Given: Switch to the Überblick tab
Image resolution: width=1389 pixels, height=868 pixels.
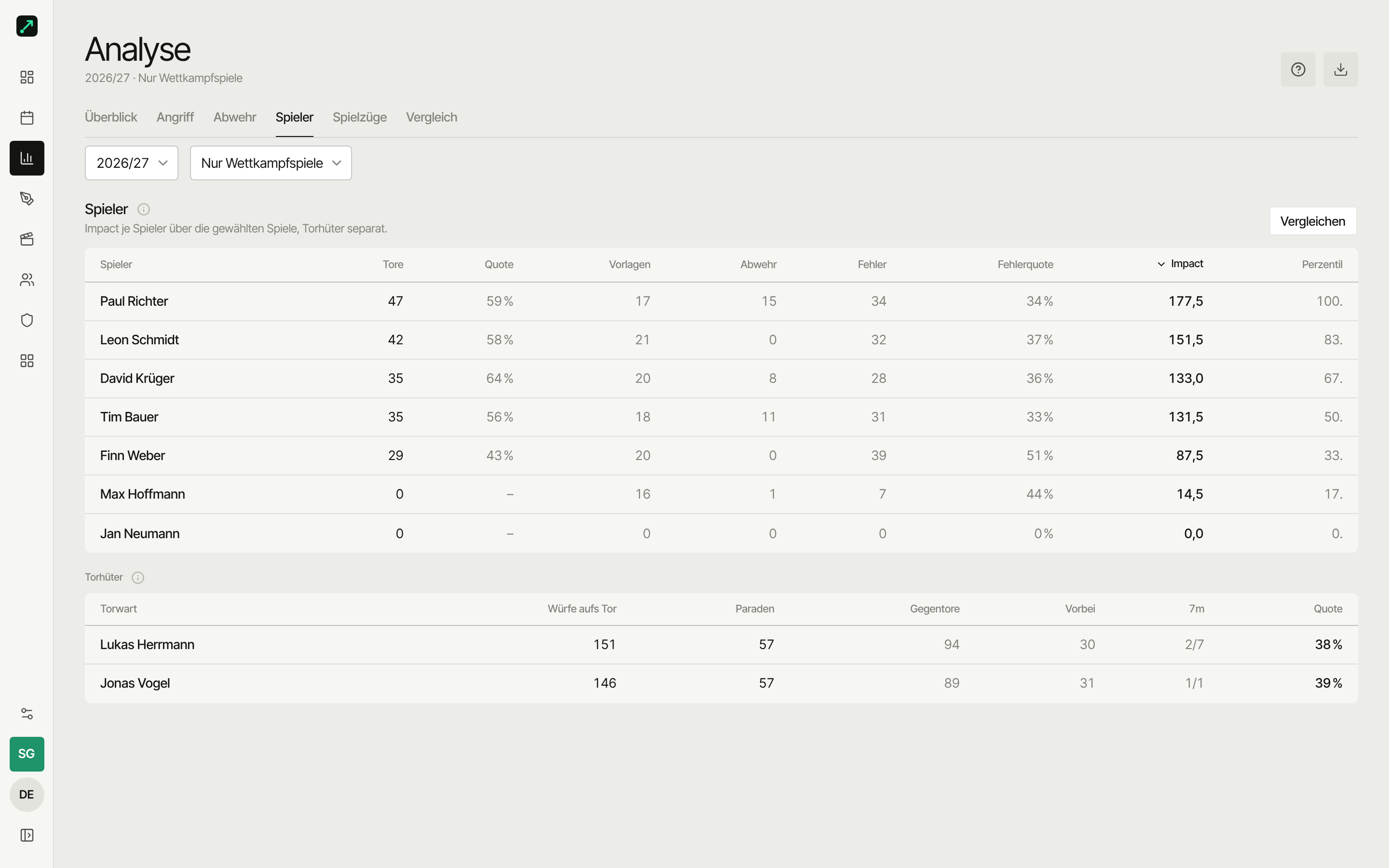Looking at the screenshot, I should (111, 117).
